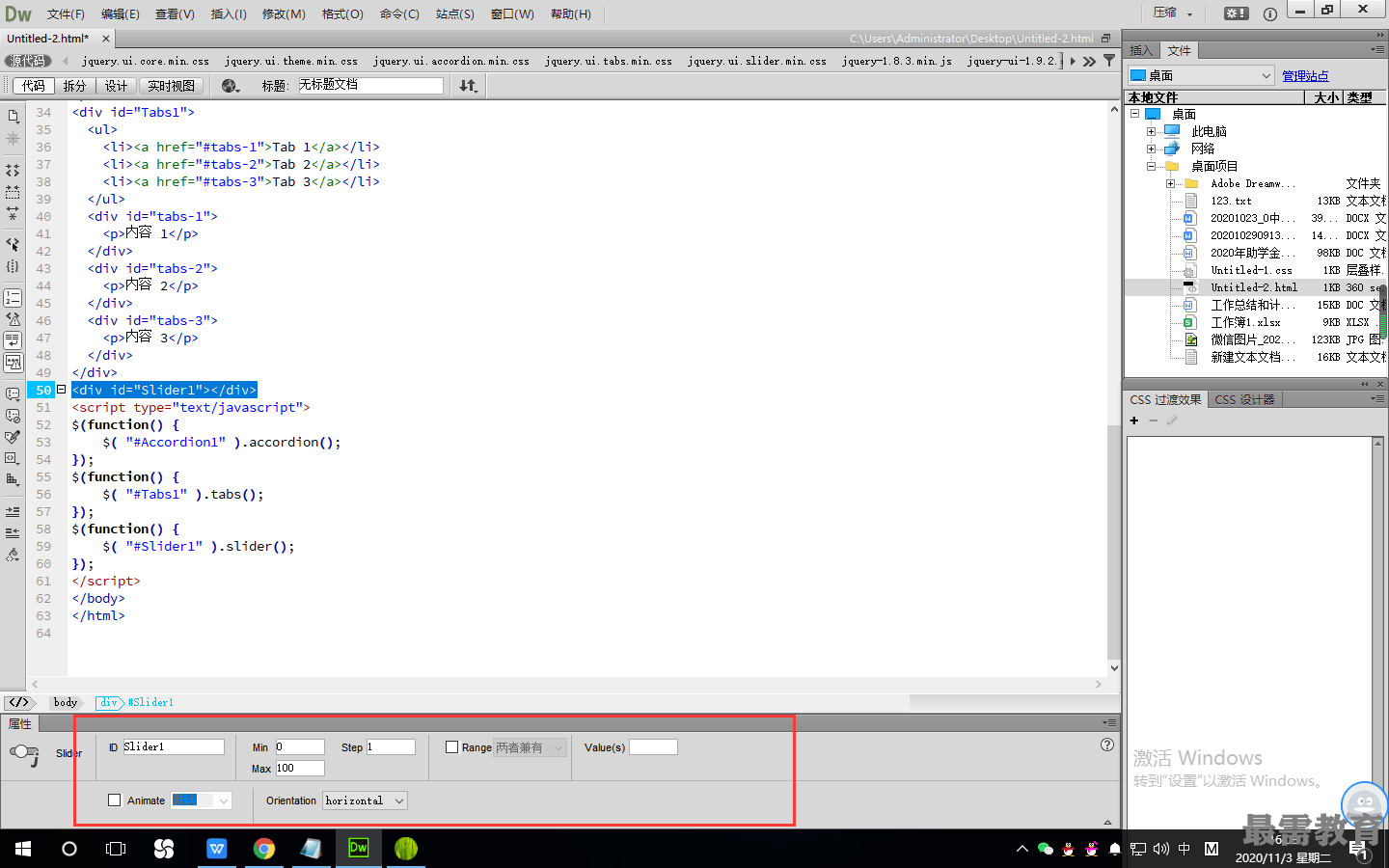Open workspace 压缩 dropdown
The image size is (1389, 868).
(1172, 14)
